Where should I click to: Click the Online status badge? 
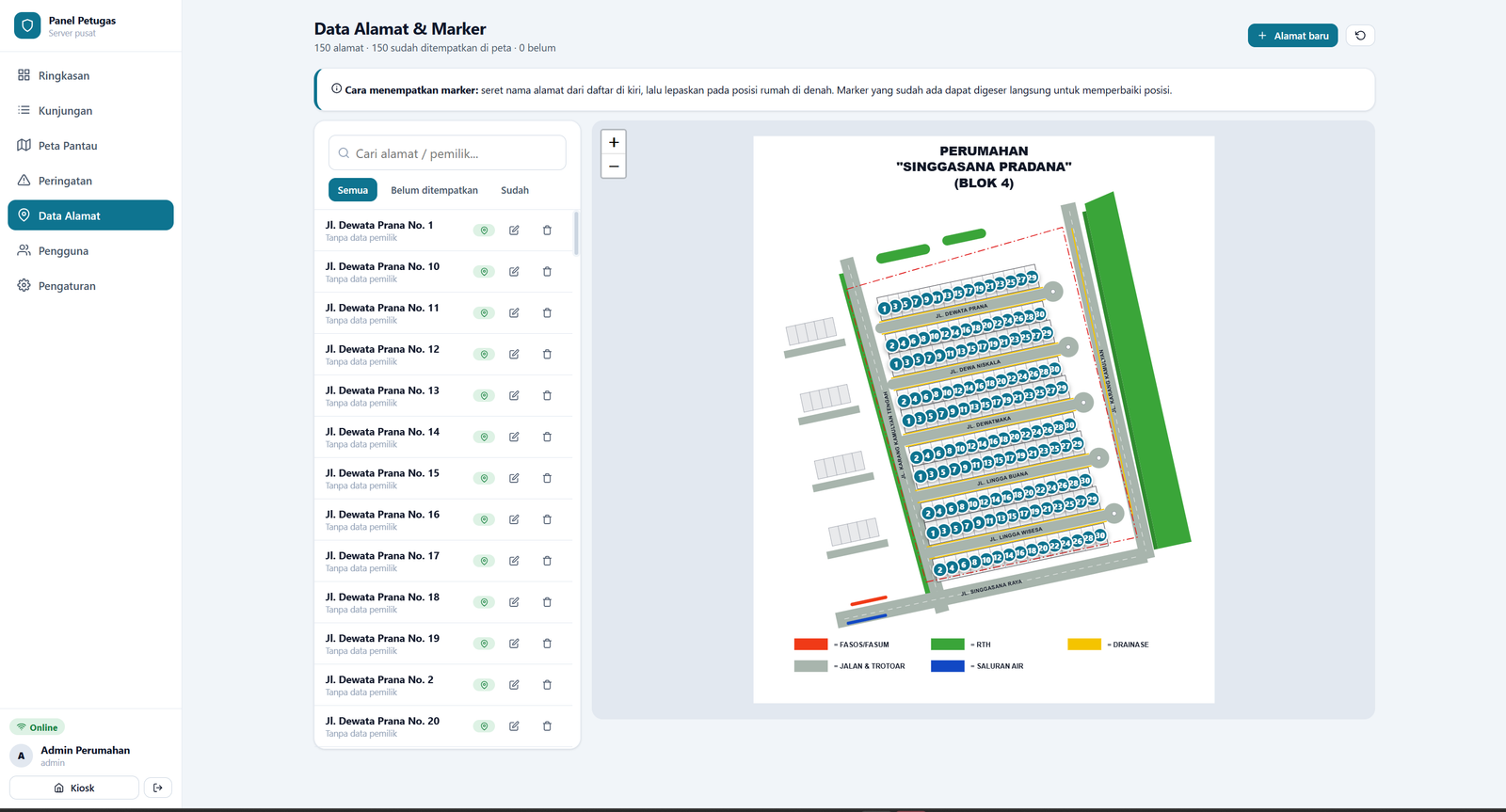click(x=38, y=727)
